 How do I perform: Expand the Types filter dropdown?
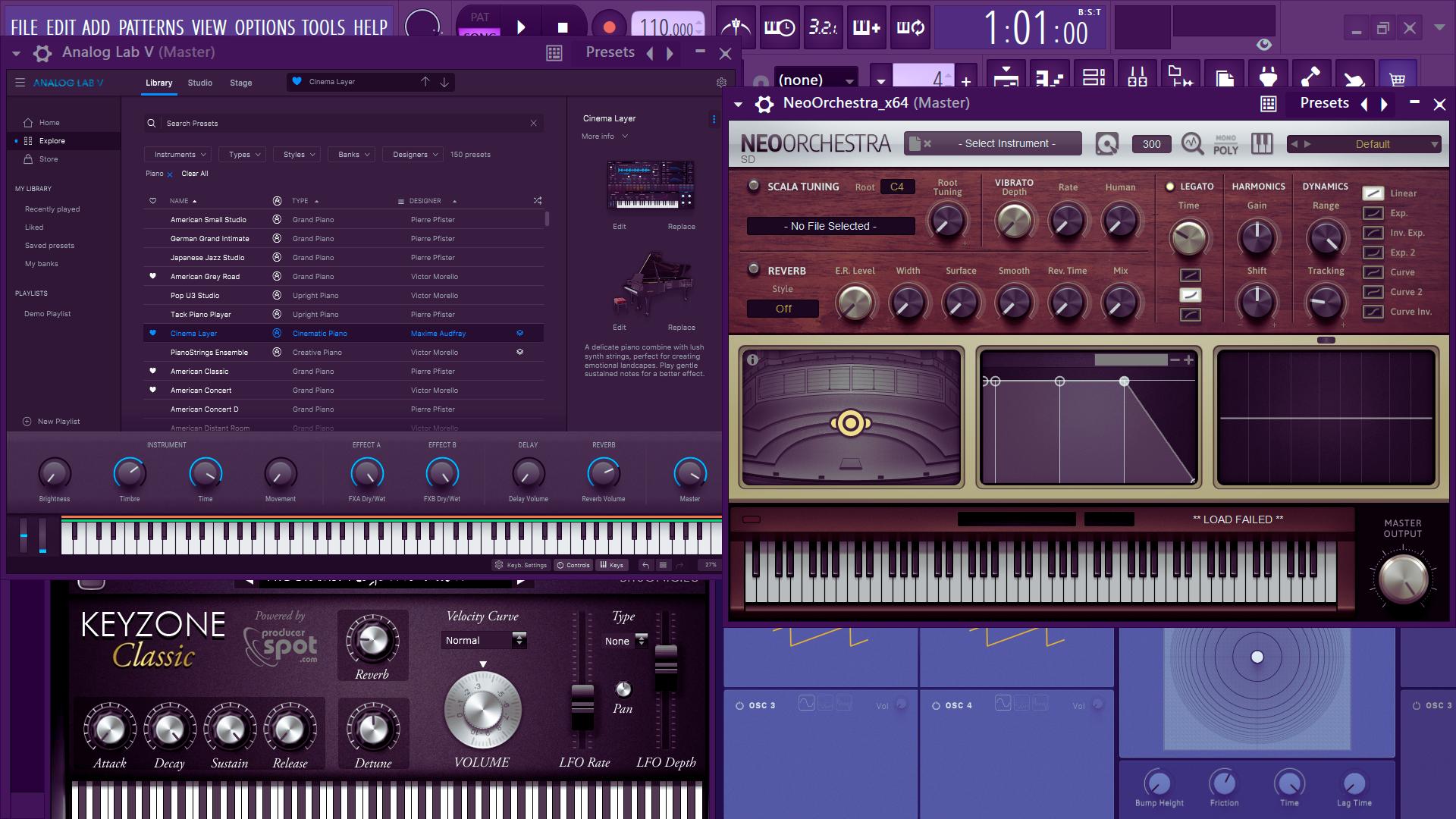243,155
